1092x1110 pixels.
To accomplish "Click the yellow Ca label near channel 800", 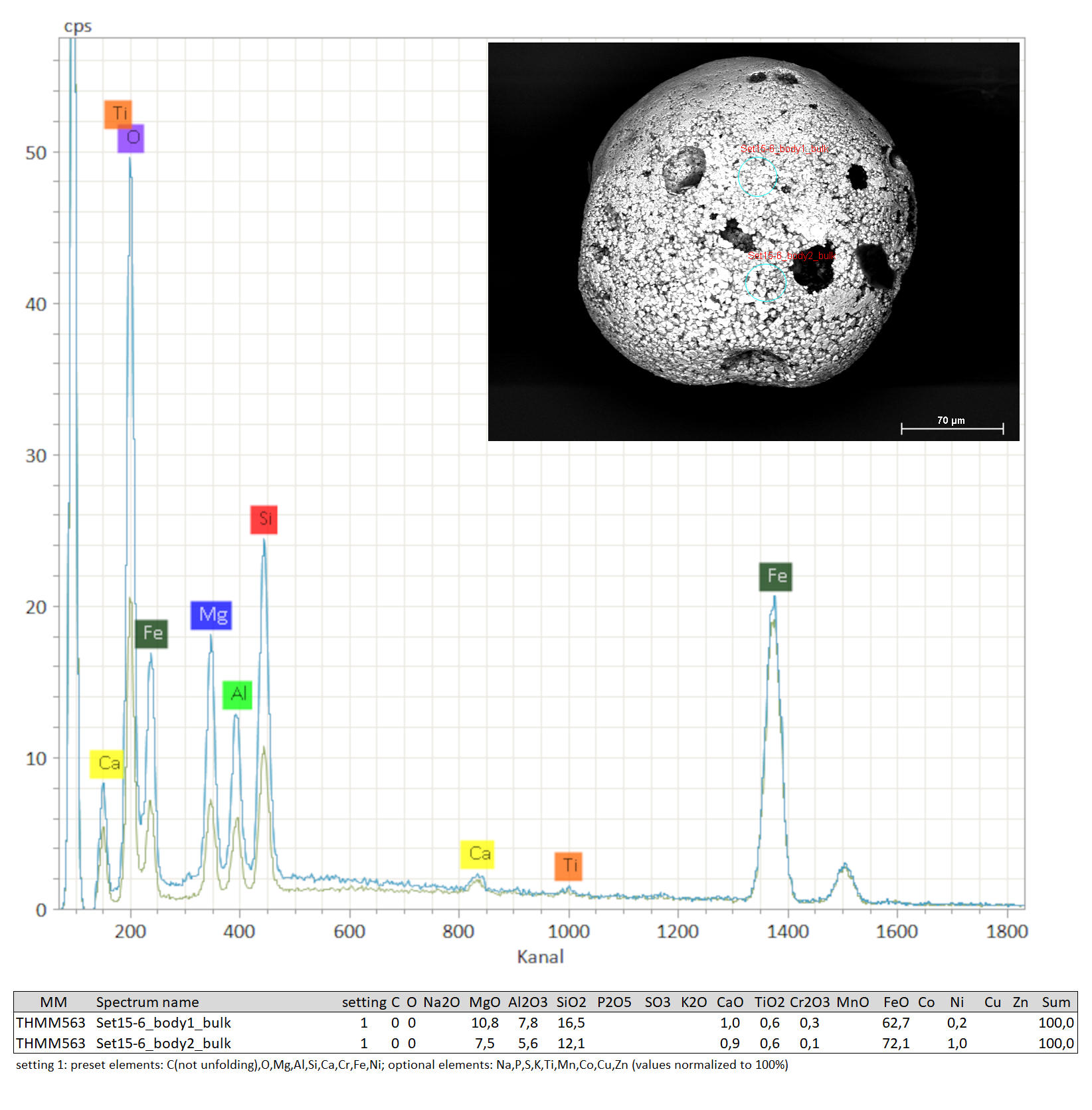I will (x=477, y=854).
